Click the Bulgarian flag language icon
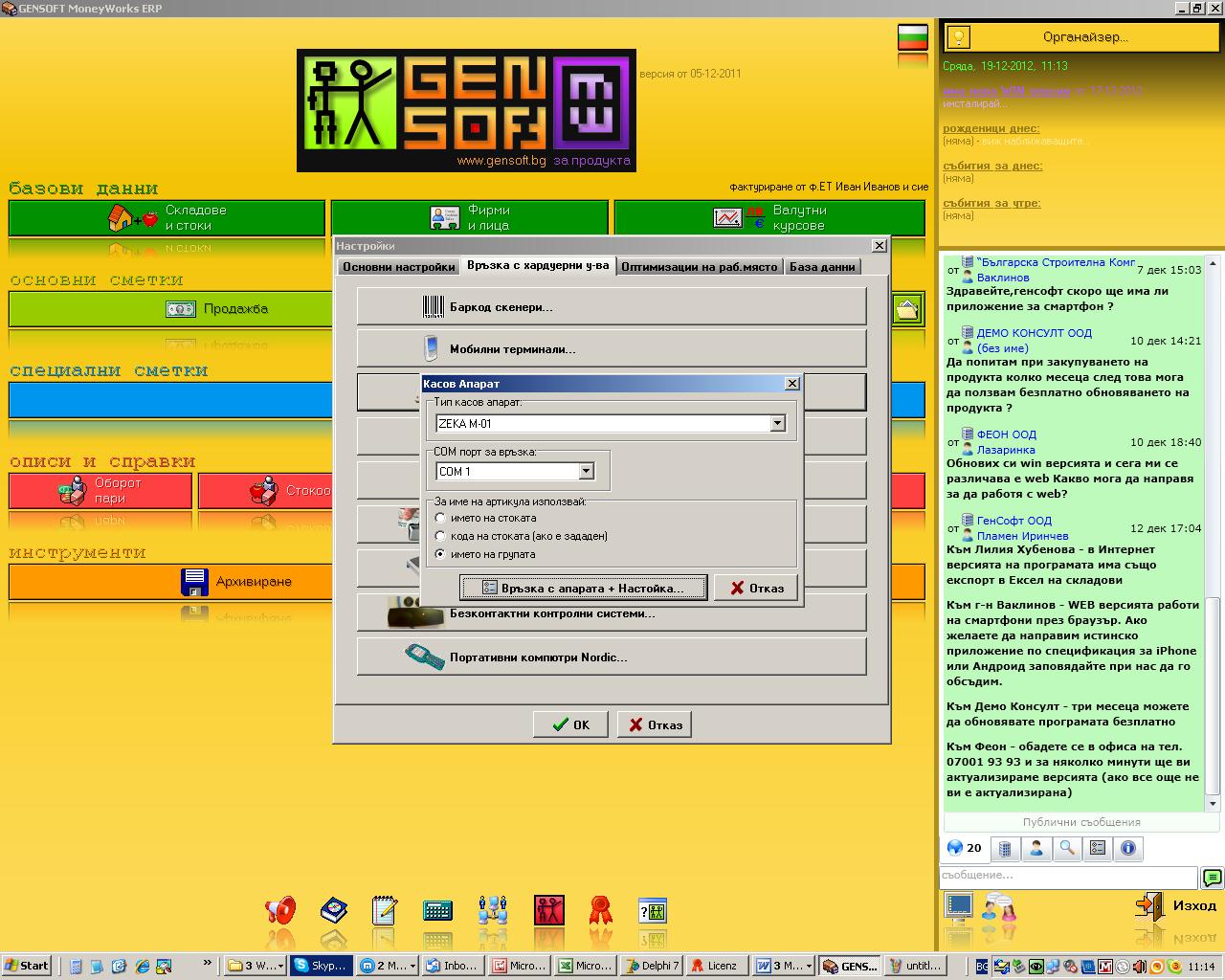1225x980 pixels. (x=913, y=37)
